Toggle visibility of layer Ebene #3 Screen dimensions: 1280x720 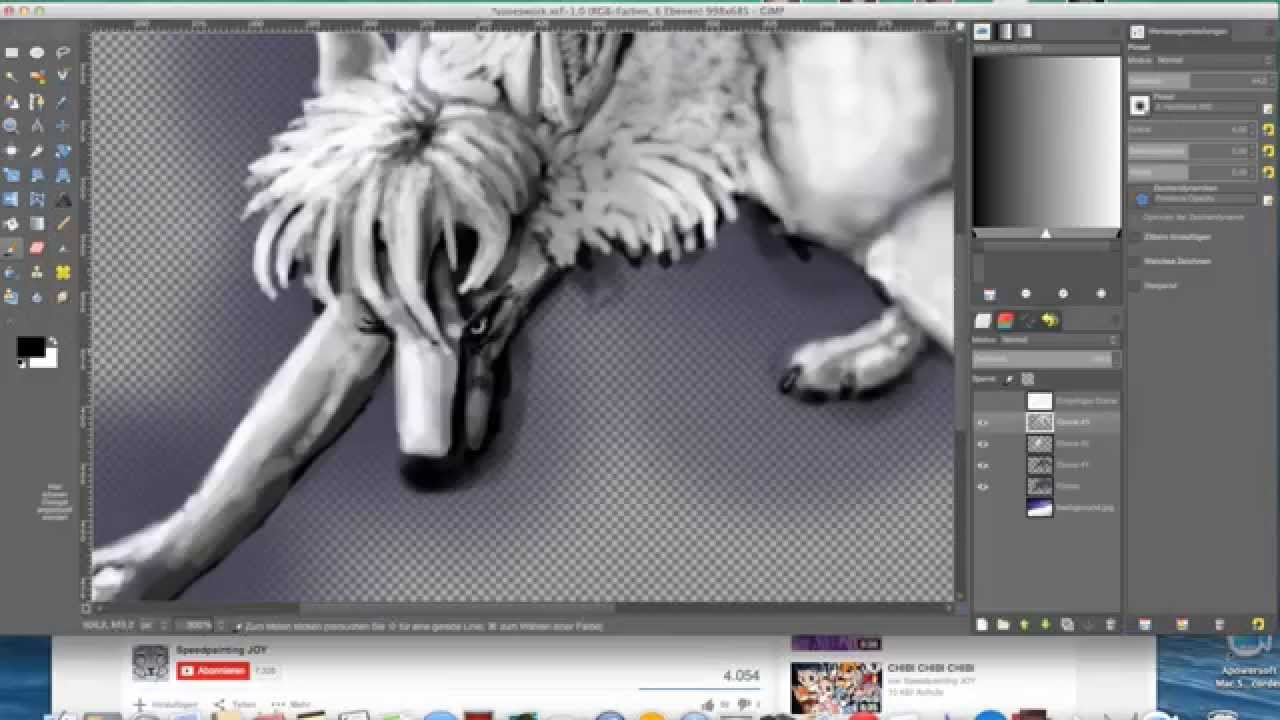(983, 423)
